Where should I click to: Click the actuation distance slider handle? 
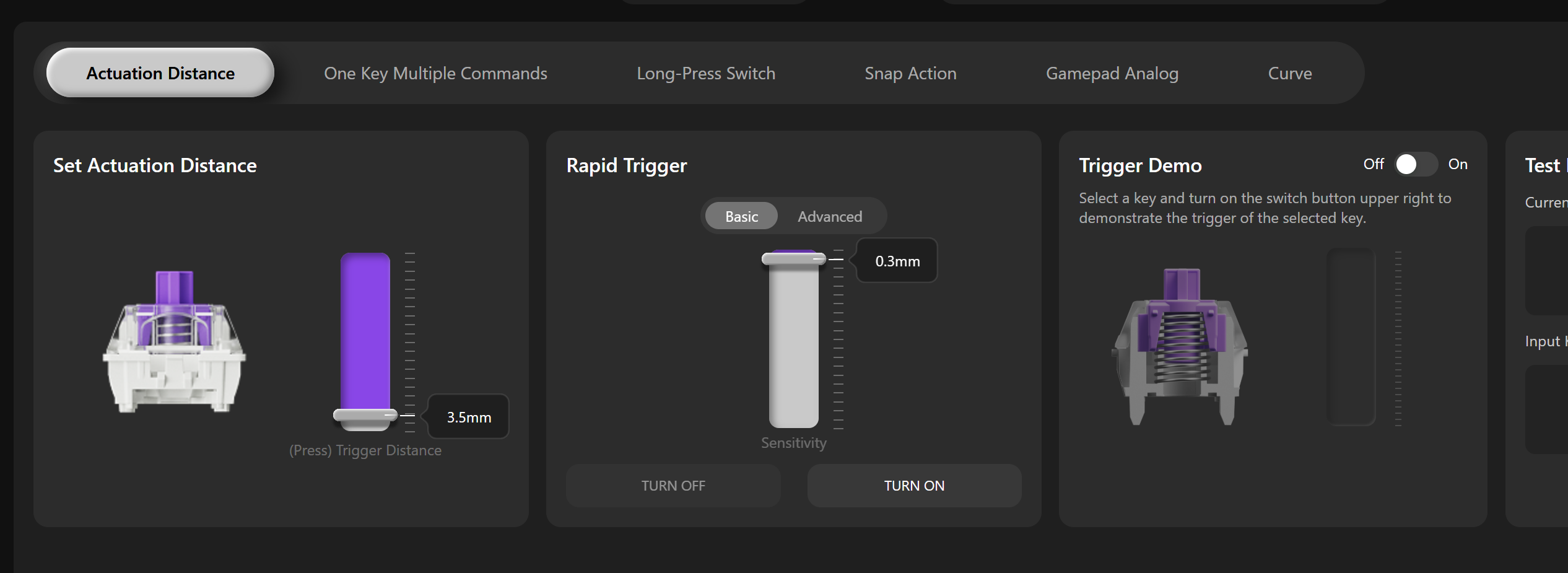[x=365, y=415]
